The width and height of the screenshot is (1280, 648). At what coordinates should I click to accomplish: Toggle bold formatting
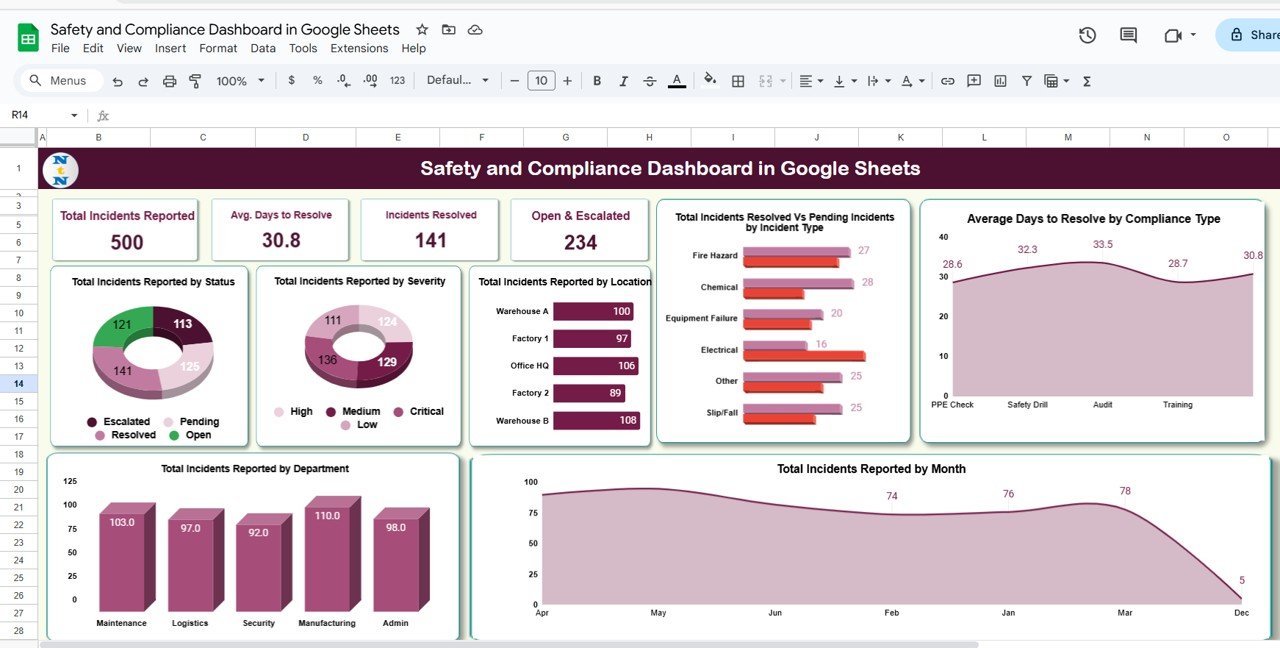597,81
